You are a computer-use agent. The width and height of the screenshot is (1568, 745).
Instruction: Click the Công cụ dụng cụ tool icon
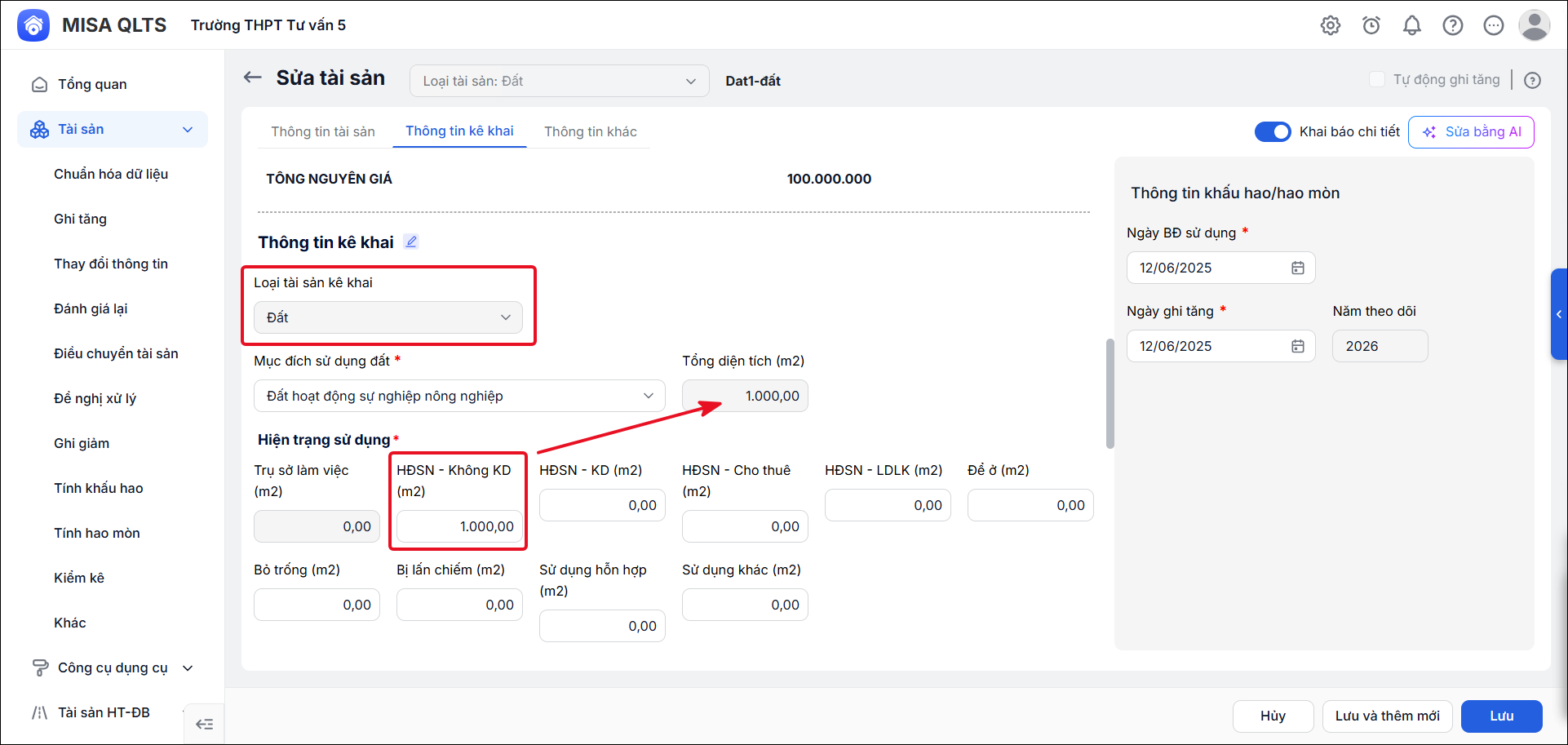click(x=39, y=667)
